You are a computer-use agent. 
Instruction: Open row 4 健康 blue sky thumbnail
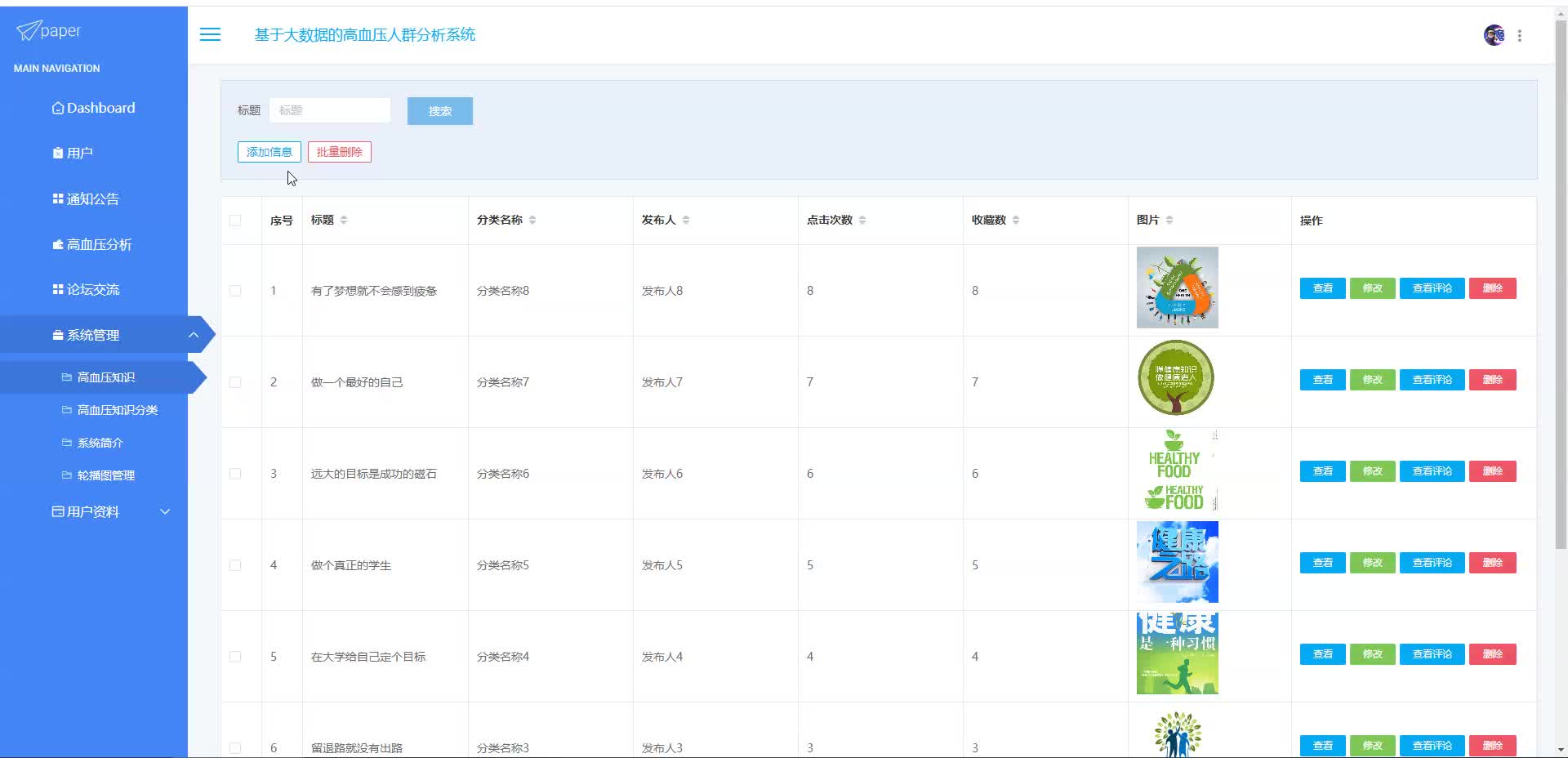[x=1178, y=562]
